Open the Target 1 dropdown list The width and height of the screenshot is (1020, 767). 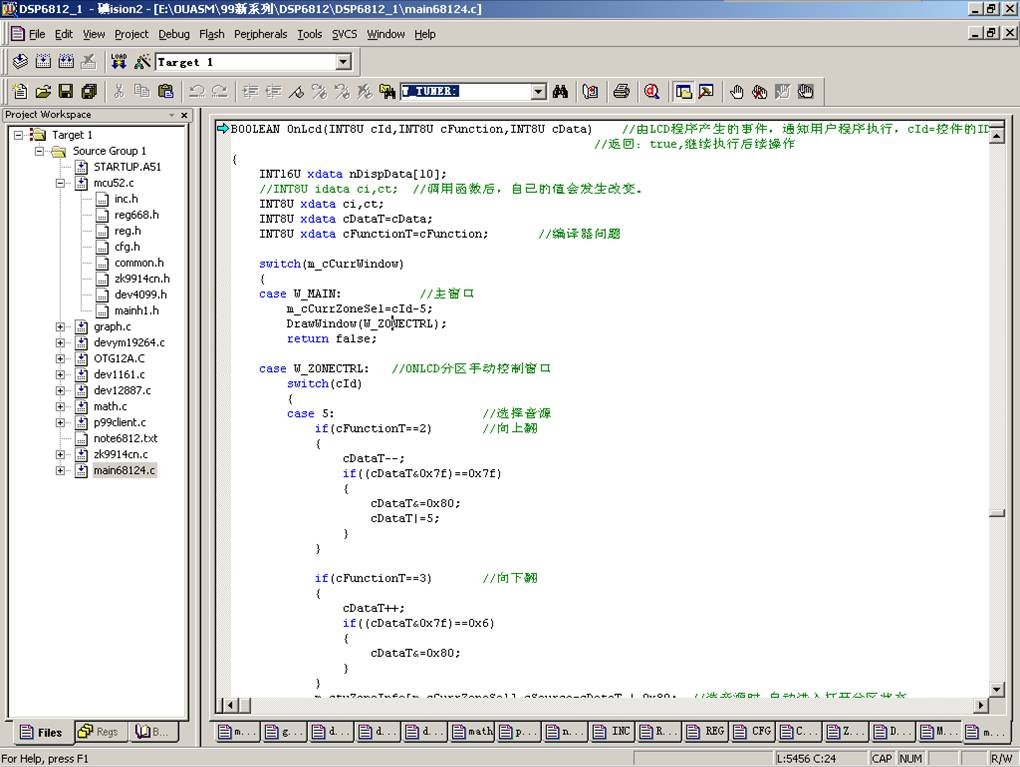point(343,62)
